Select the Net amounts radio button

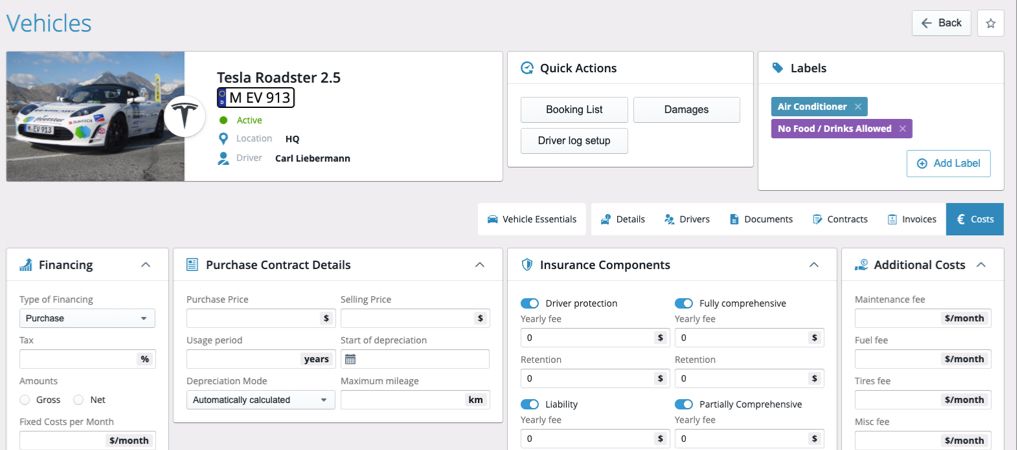(x=78, y=400)
